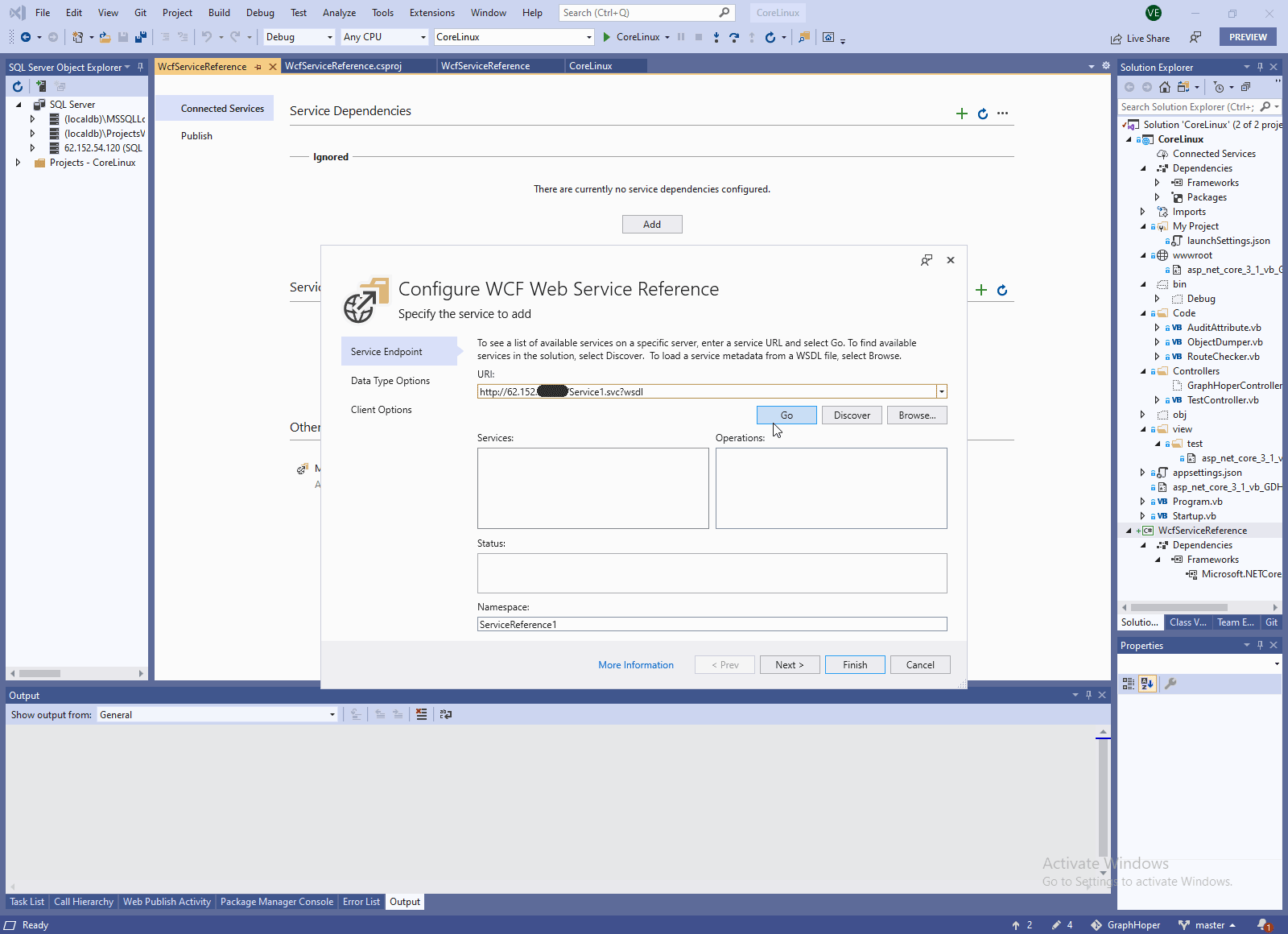Select Data Type Options in the wizard
This screenshot has height=934, width=1288.
390,381
